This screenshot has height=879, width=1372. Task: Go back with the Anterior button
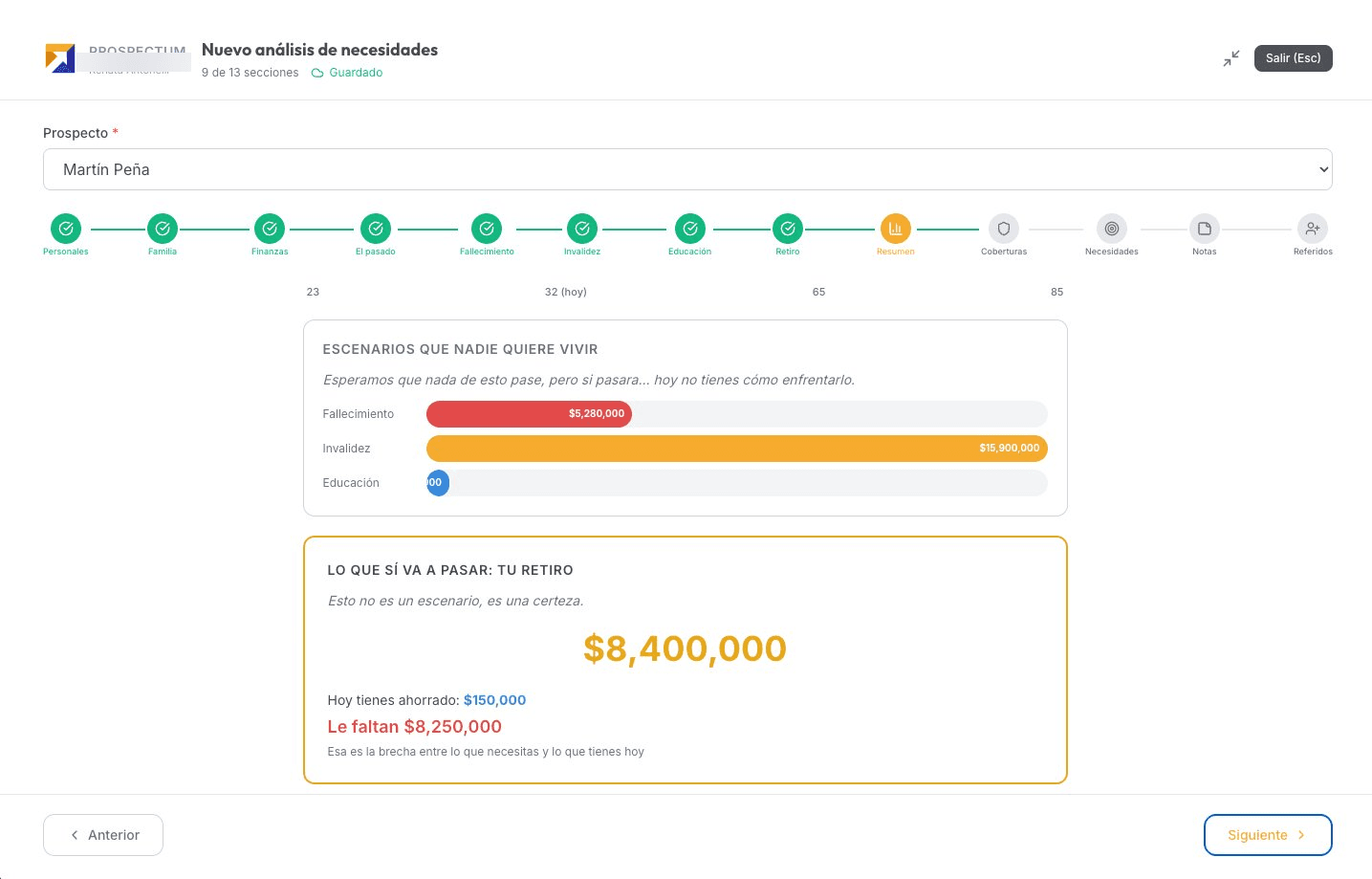[x=103, y=835]
